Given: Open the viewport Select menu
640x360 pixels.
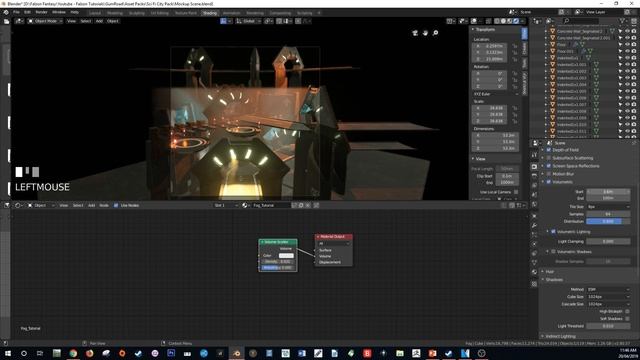Looking at the screenshot, I should pos(86,21).
